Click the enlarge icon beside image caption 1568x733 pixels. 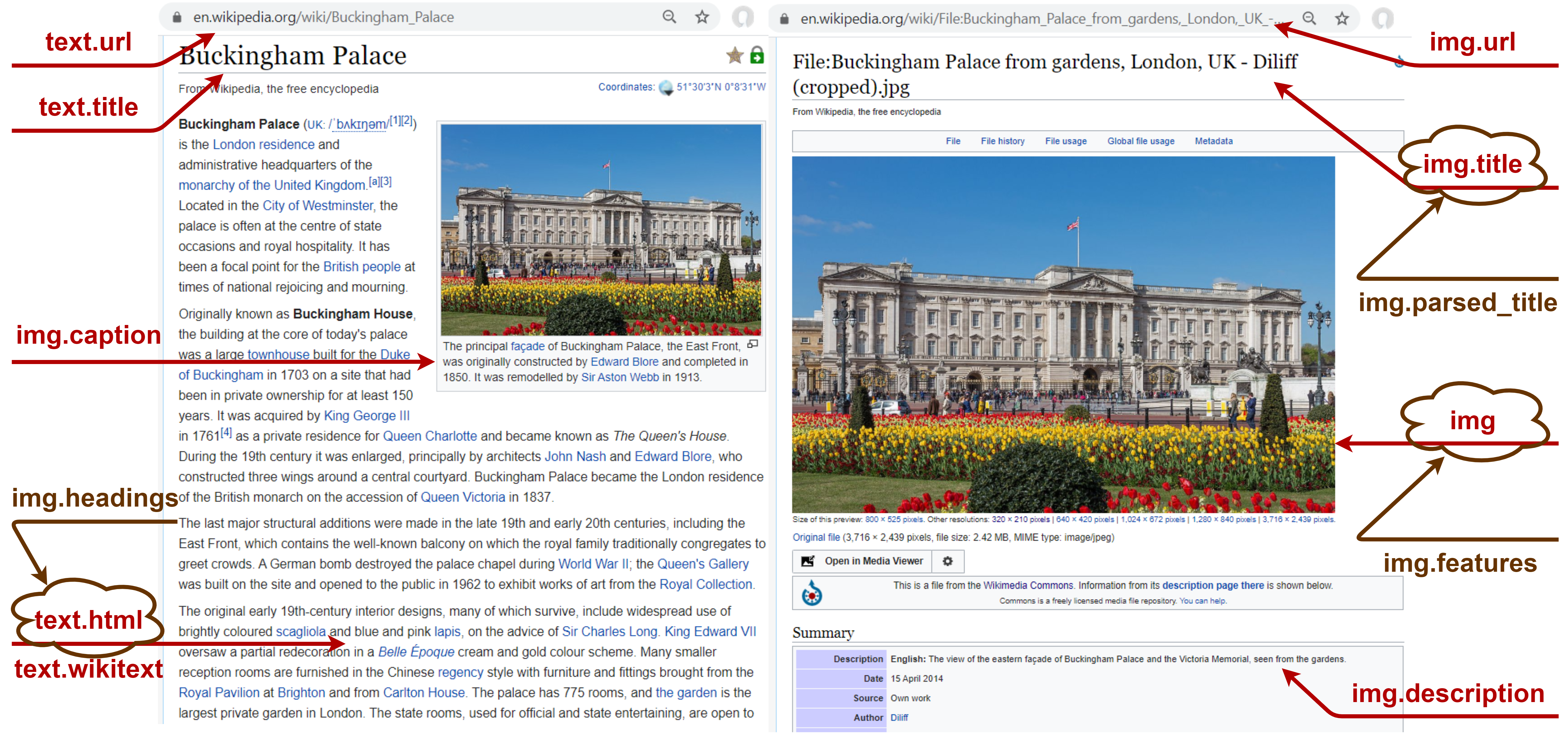(x=753, y=345)
